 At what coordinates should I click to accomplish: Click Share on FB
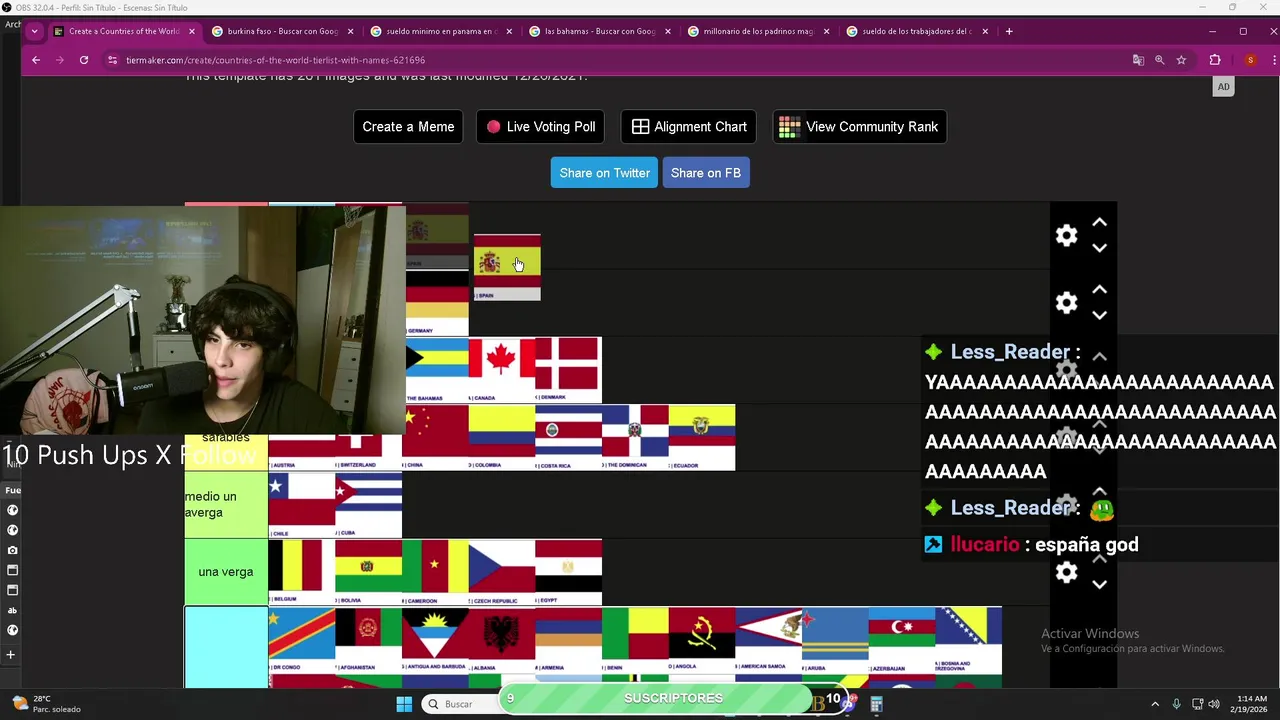point(706,173)
